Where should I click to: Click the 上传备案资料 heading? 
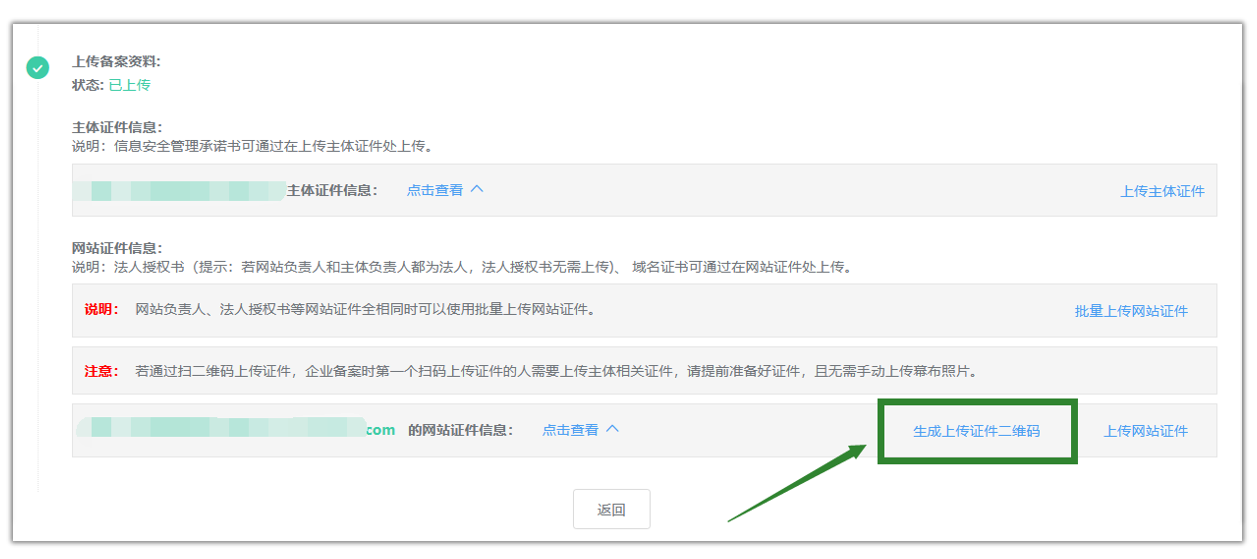pos(116,62)
